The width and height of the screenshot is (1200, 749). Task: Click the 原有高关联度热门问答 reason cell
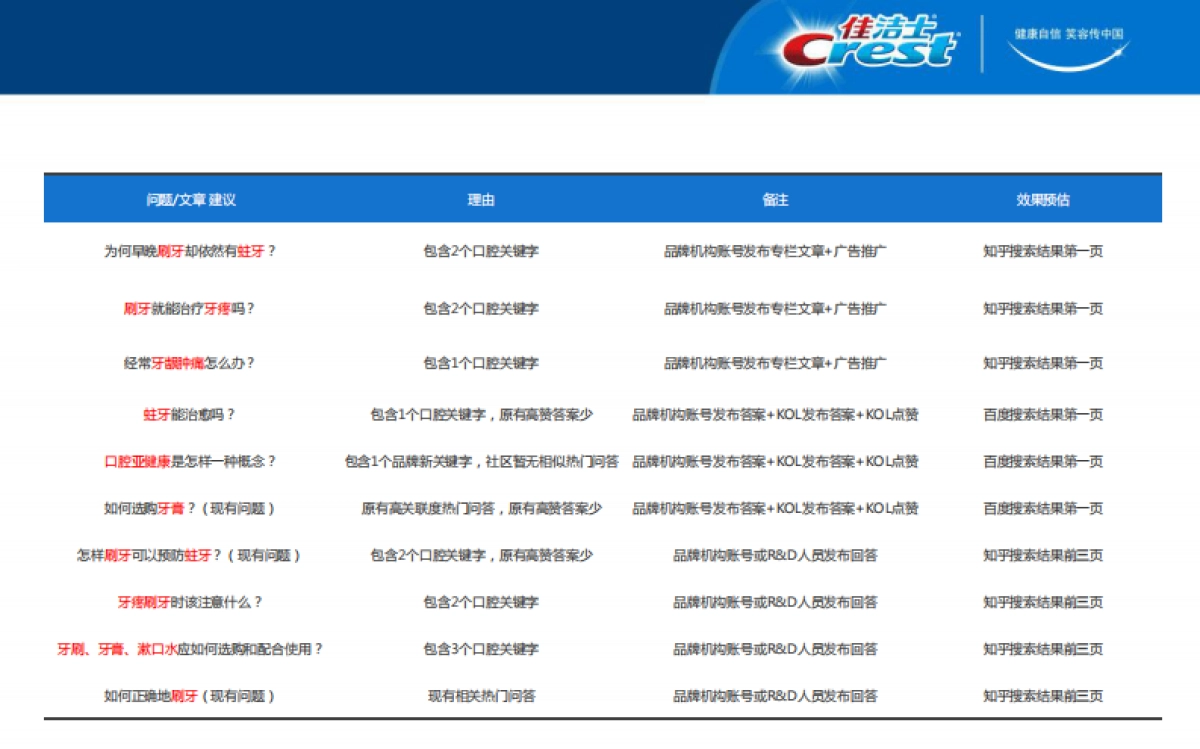pos(481,509)
